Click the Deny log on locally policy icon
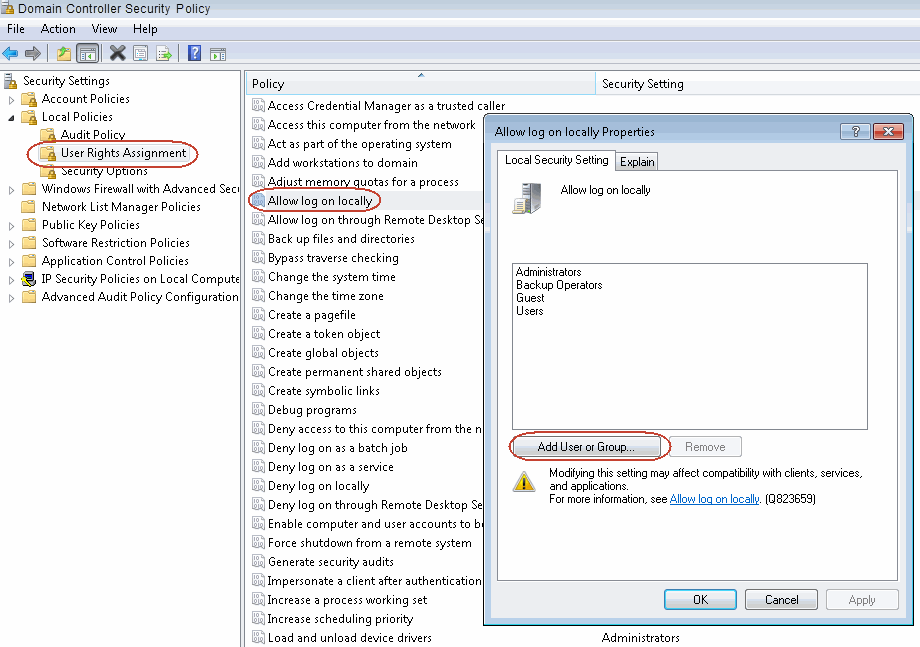Viewport: 920px width, 647px height. 258,486
